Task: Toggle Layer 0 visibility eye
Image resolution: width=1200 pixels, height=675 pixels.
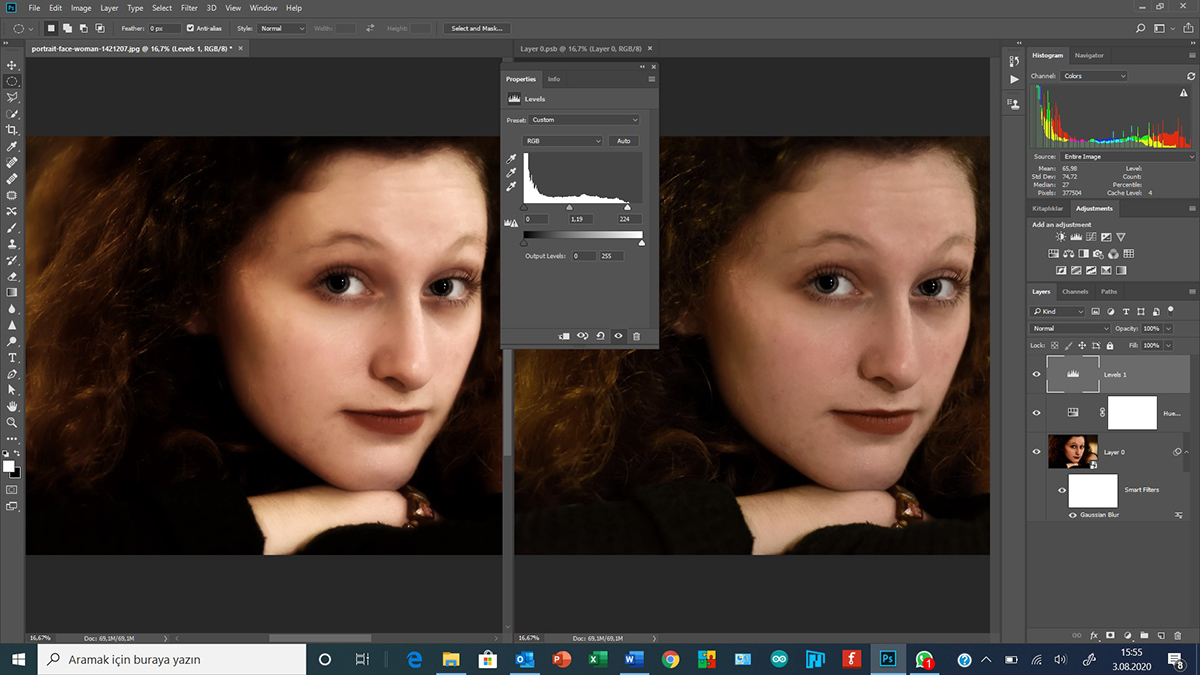Action: point(1036,452)
